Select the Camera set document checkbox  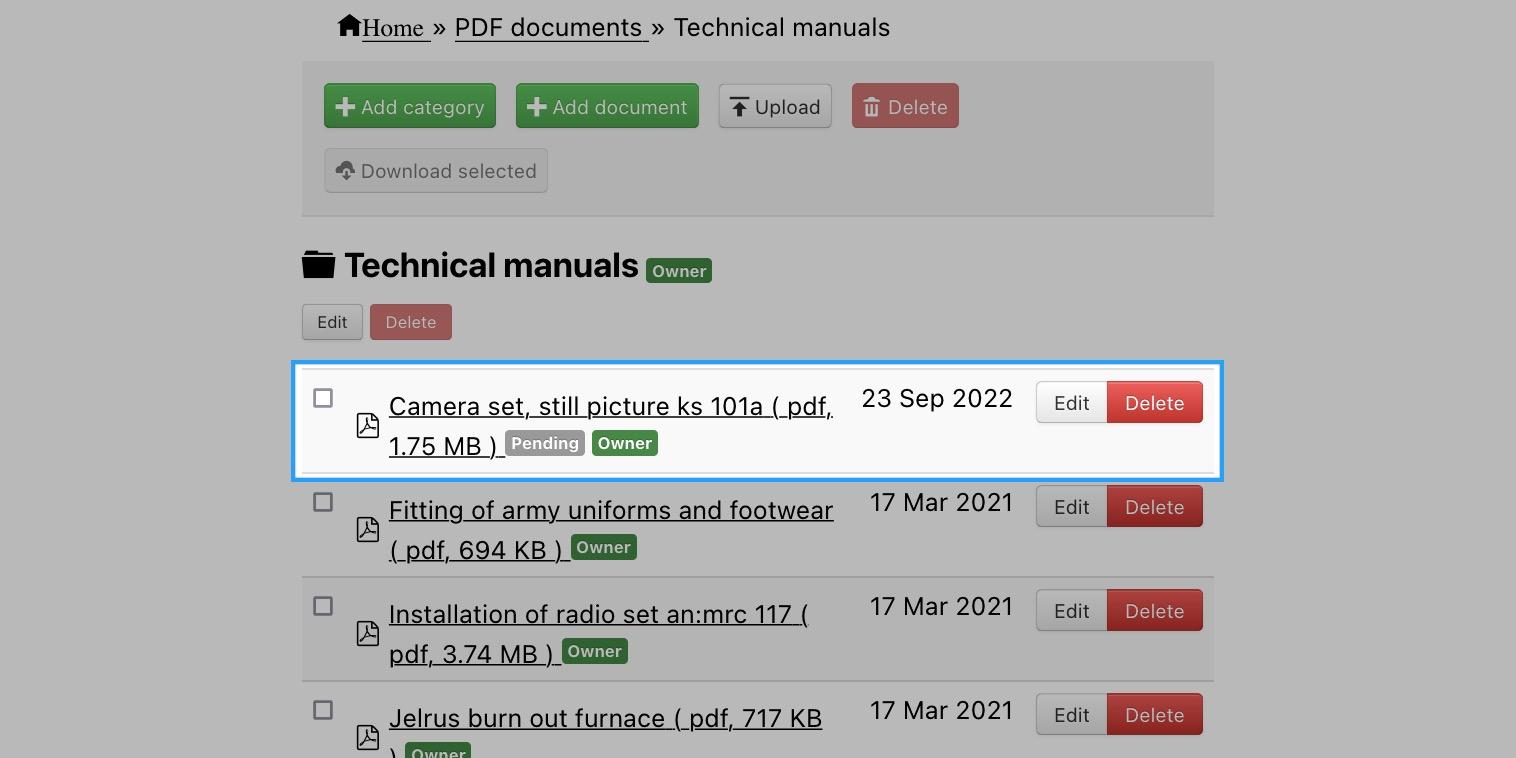point(323,398)
